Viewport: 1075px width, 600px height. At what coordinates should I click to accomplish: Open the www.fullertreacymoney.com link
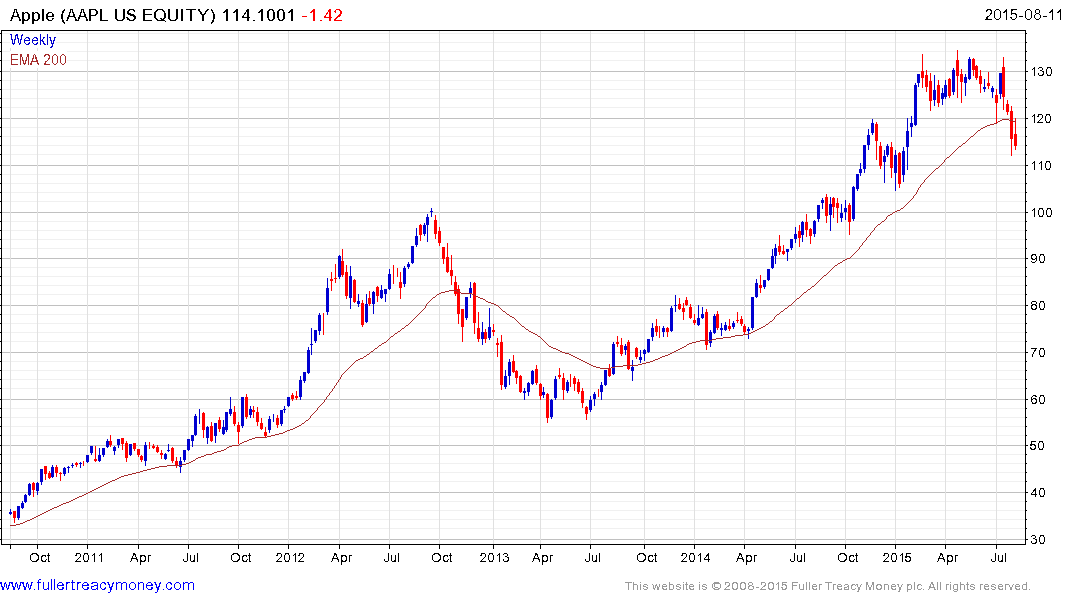point(97,585)
